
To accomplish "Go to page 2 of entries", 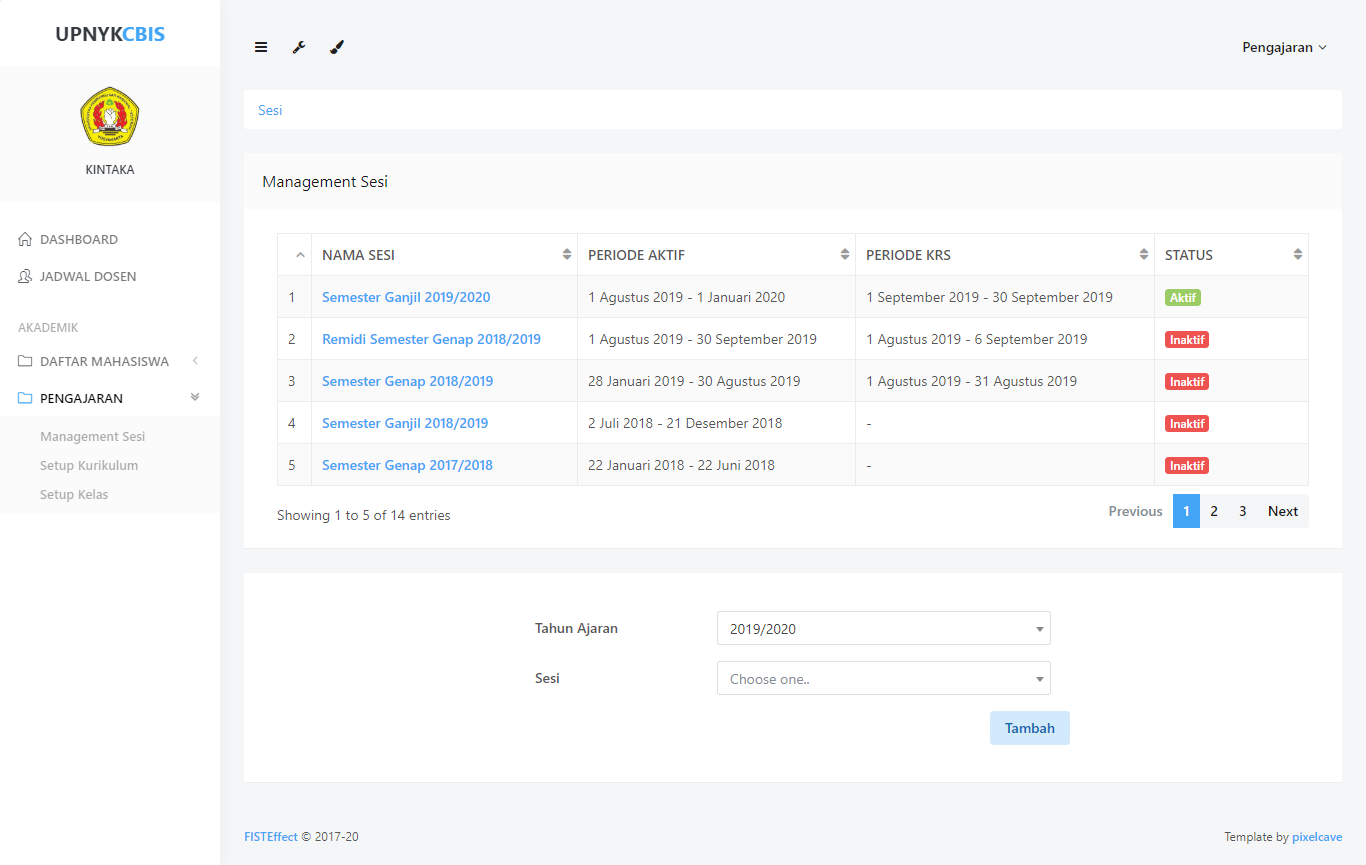I will tap(1213, 511).
